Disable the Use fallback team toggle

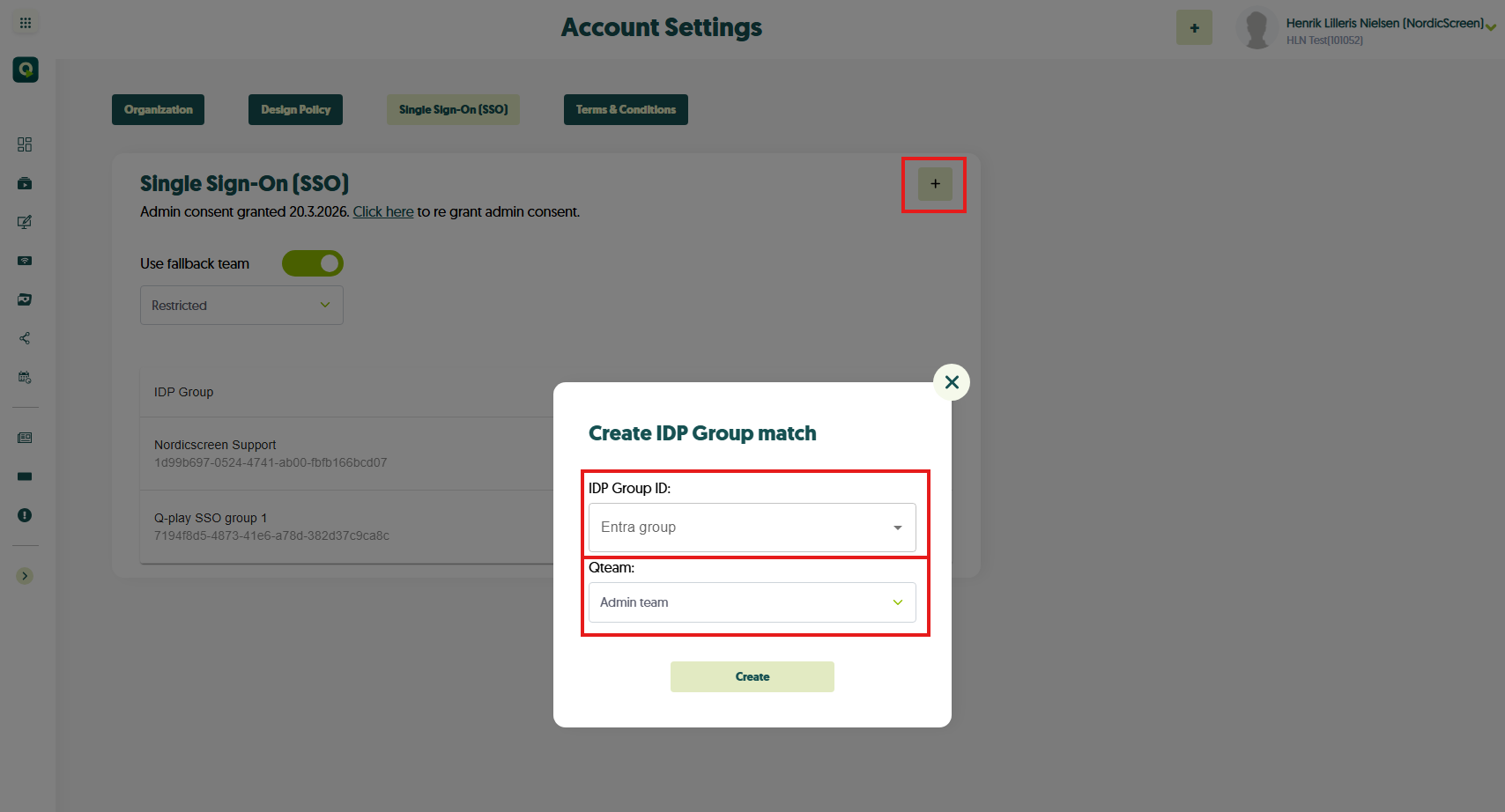tap(313, 263)
